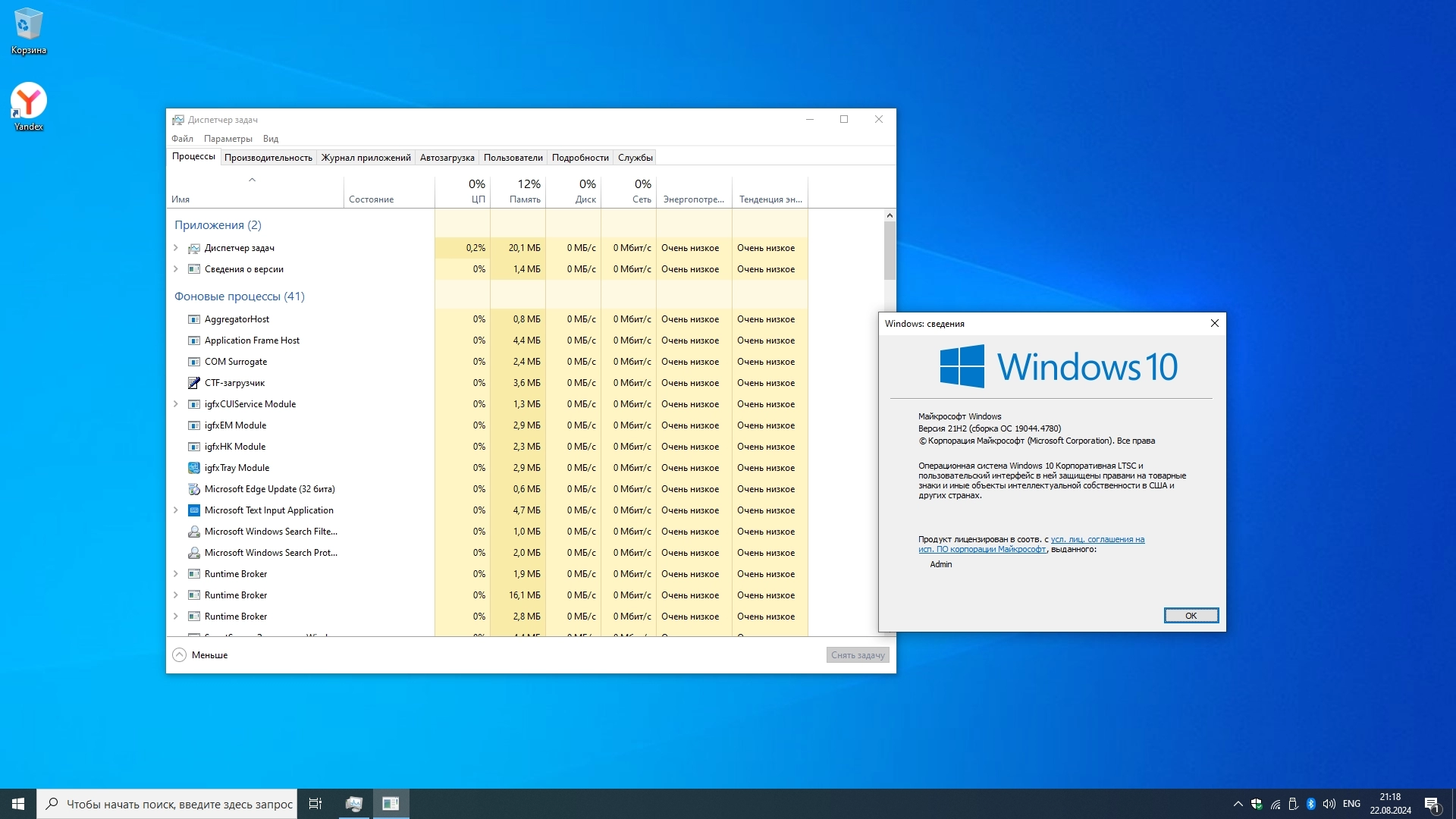Expand the Диспетчер задач process row
The image size is (1456, 819).
[x=176, y=248]
